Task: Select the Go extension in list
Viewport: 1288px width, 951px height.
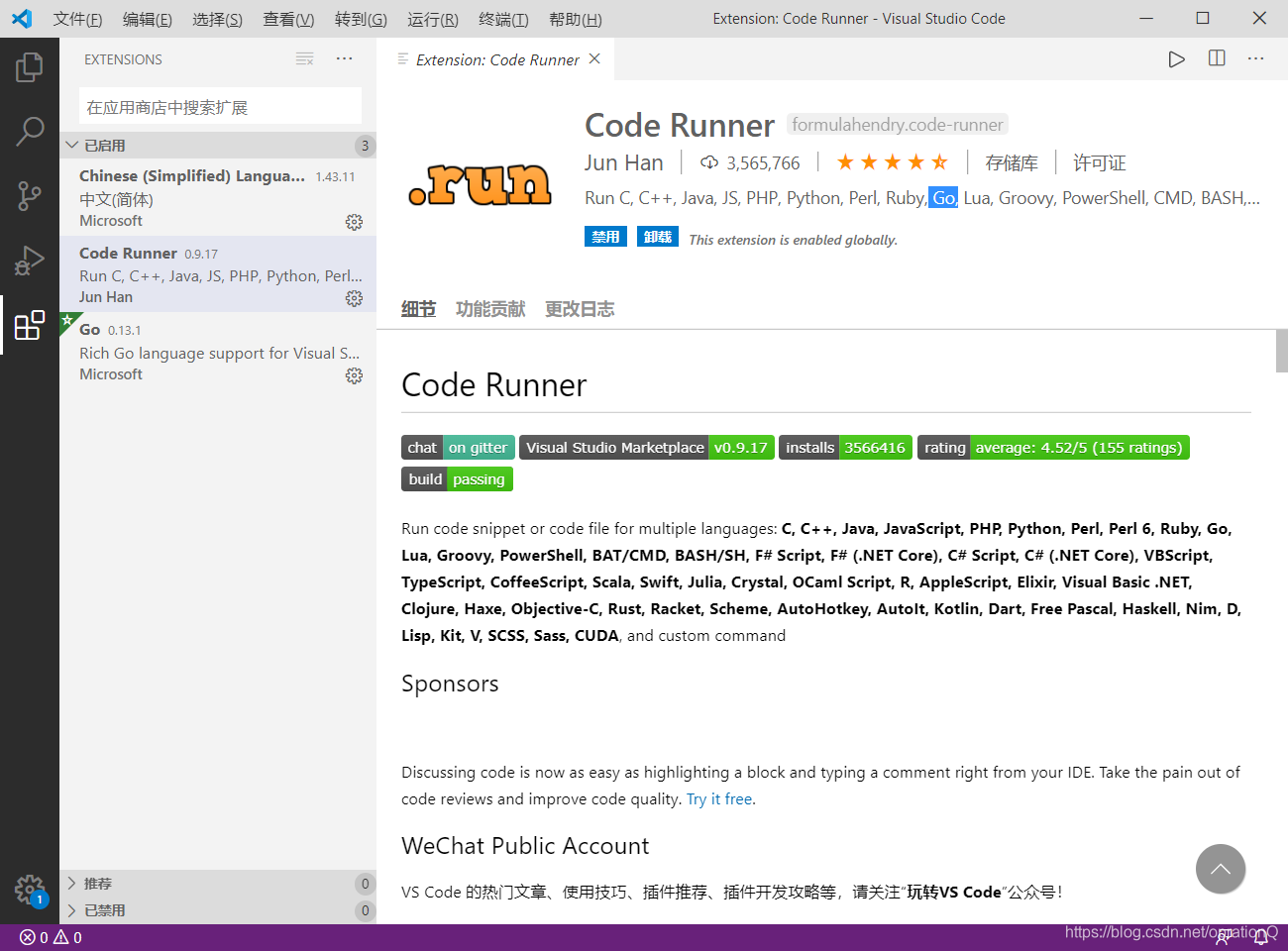Action: pos(218,352)
